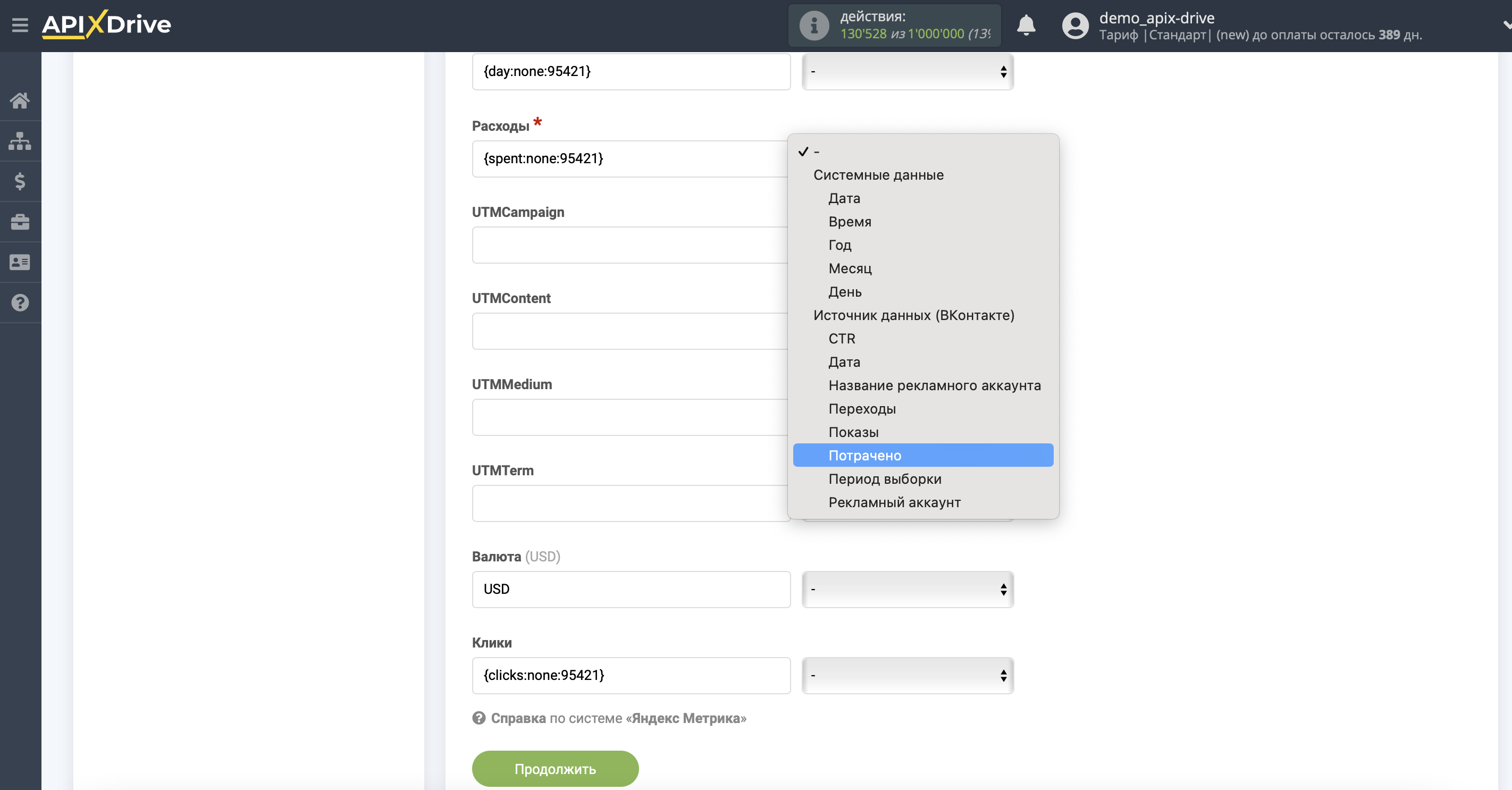Click the help icon beside Справка

(x=479, y=718)
